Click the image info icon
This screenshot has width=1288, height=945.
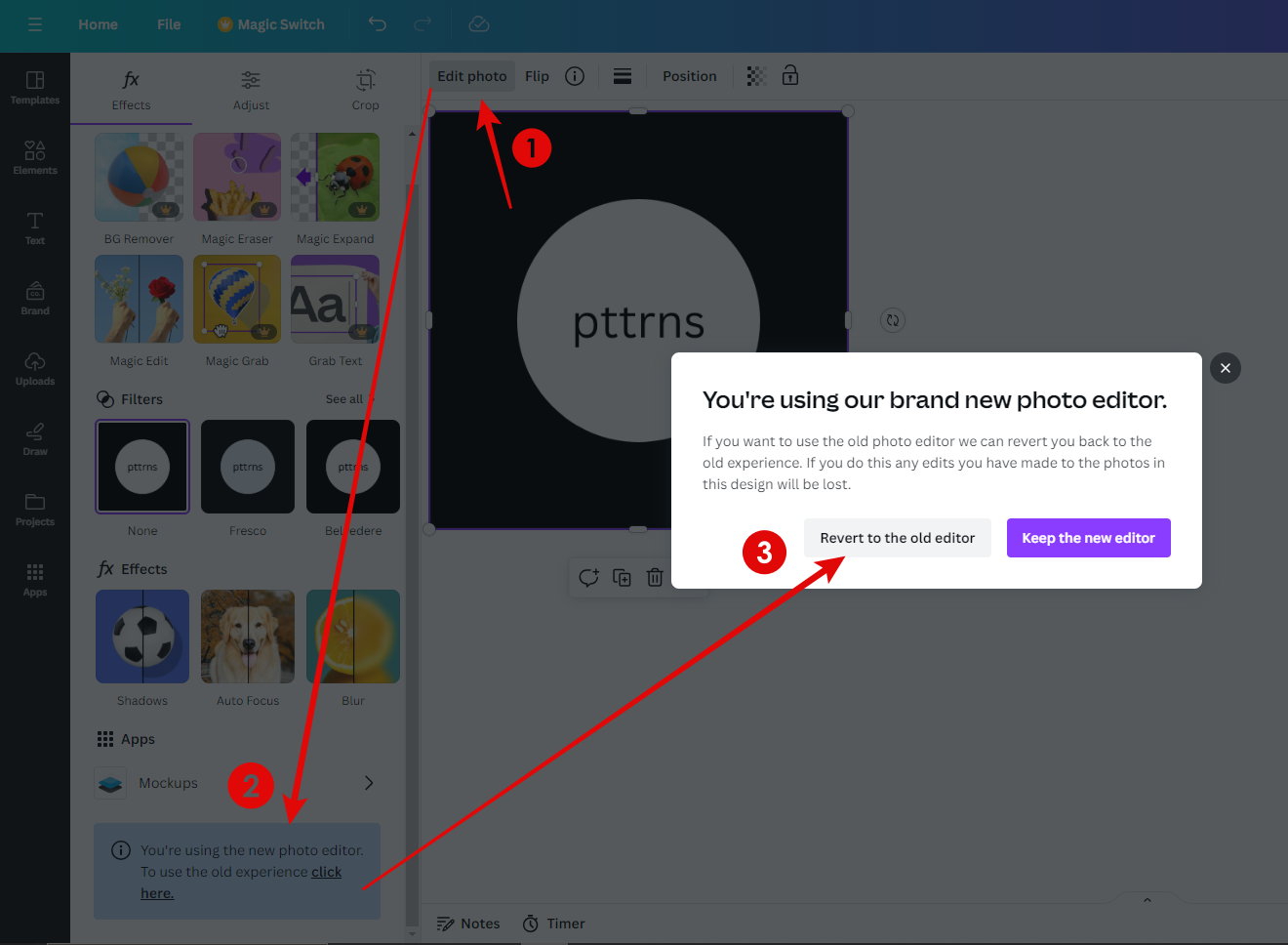pos(575,76)
